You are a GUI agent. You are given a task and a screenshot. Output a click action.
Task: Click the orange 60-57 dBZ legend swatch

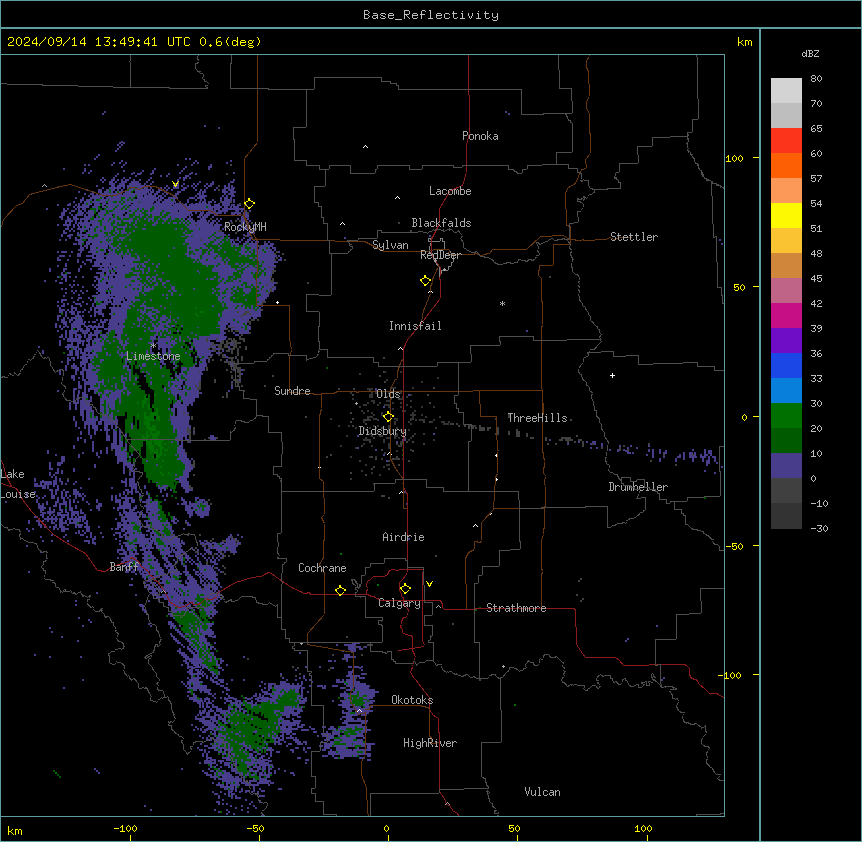point(786,165)
